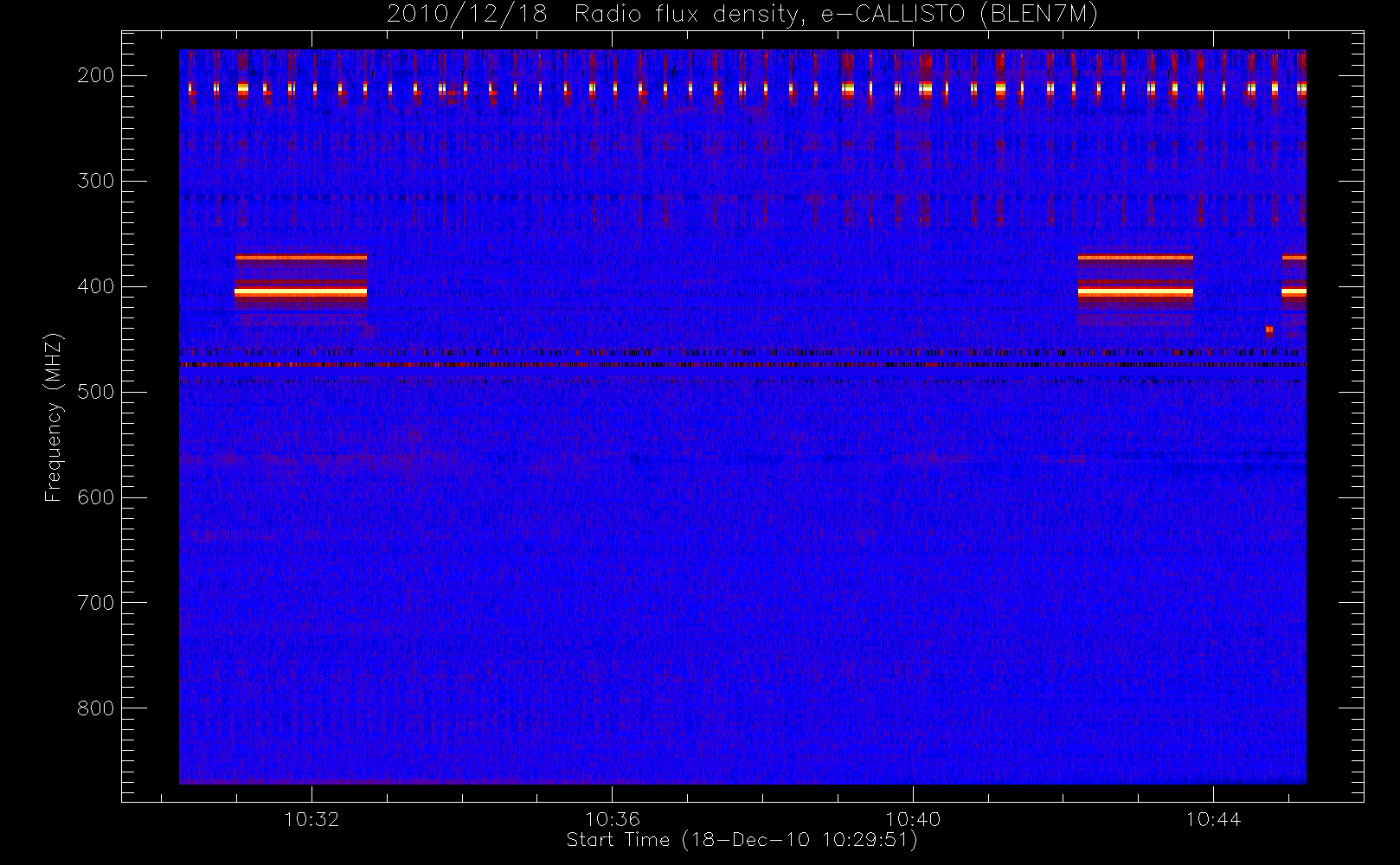Image resolution: width=1400 pixels, height=865 pixels.
Task: Click the 300 frequency tick label
Action: point(96,181)
